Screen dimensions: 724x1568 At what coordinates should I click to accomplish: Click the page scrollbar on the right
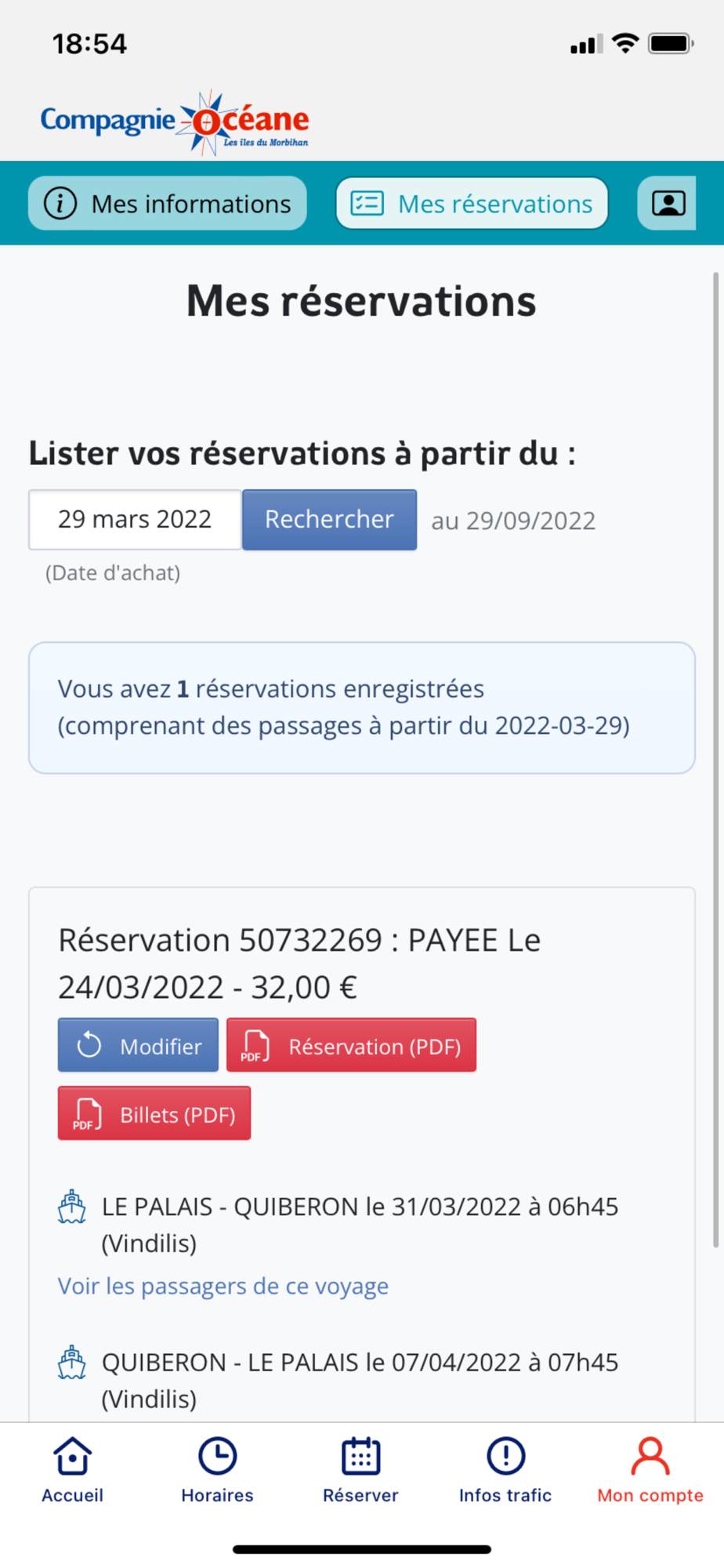click(x=715, y=759)
